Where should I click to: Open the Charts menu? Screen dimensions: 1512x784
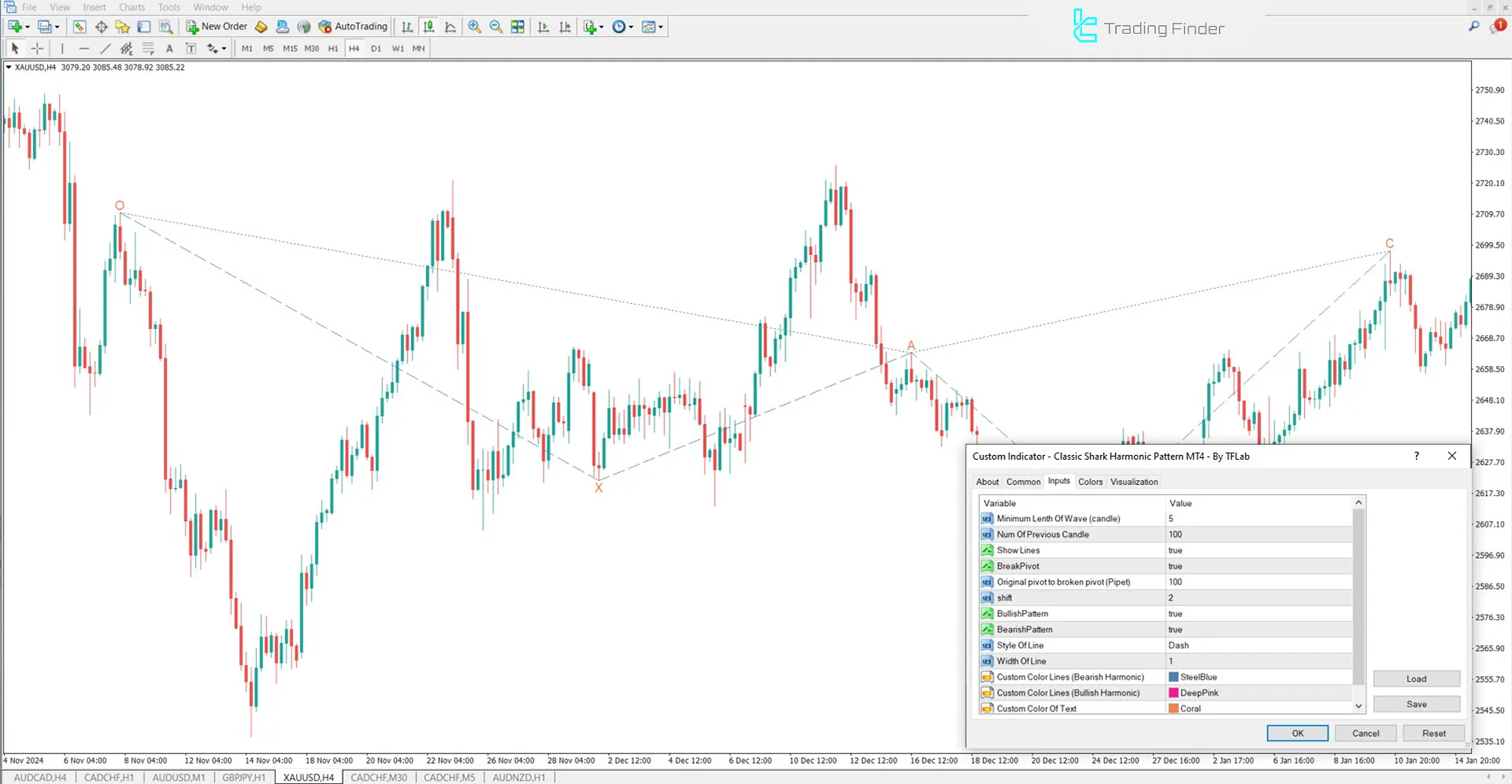pyautogui.click(x=131, y=7)
